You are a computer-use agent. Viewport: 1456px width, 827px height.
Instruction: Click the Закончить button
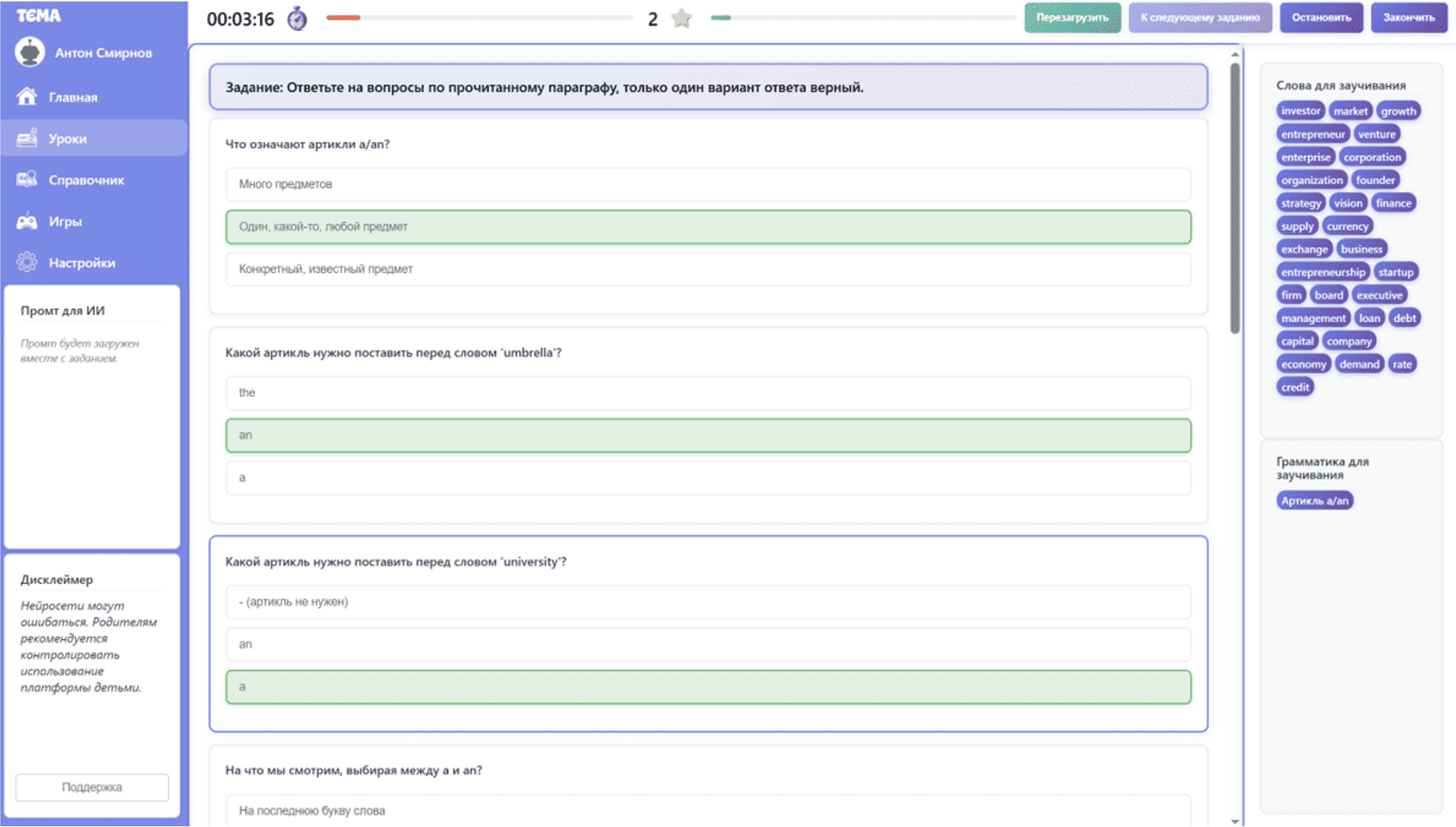1409,18
